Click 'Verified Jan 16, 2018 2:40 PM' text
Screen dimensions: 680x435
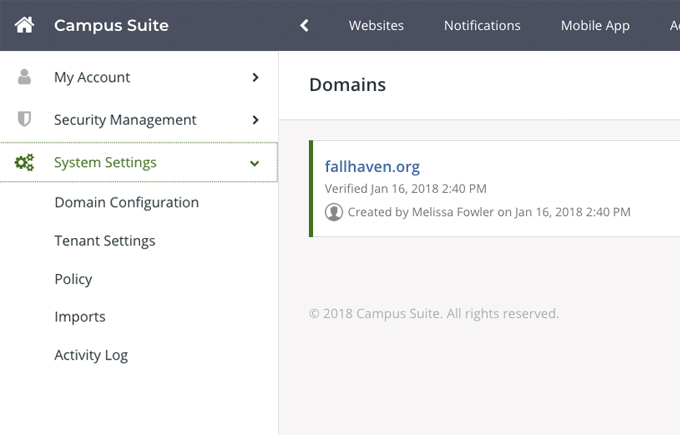coord(405,189)
